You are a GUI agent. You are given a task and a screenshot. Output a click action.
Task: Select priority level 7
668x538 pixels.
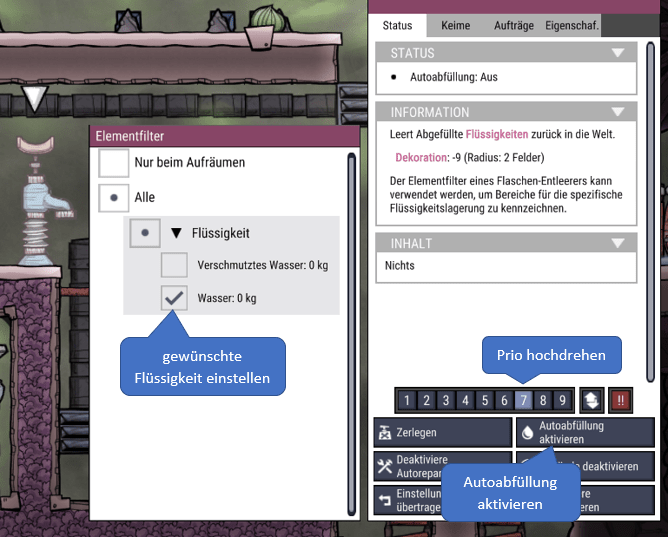(x=524, y=400)
